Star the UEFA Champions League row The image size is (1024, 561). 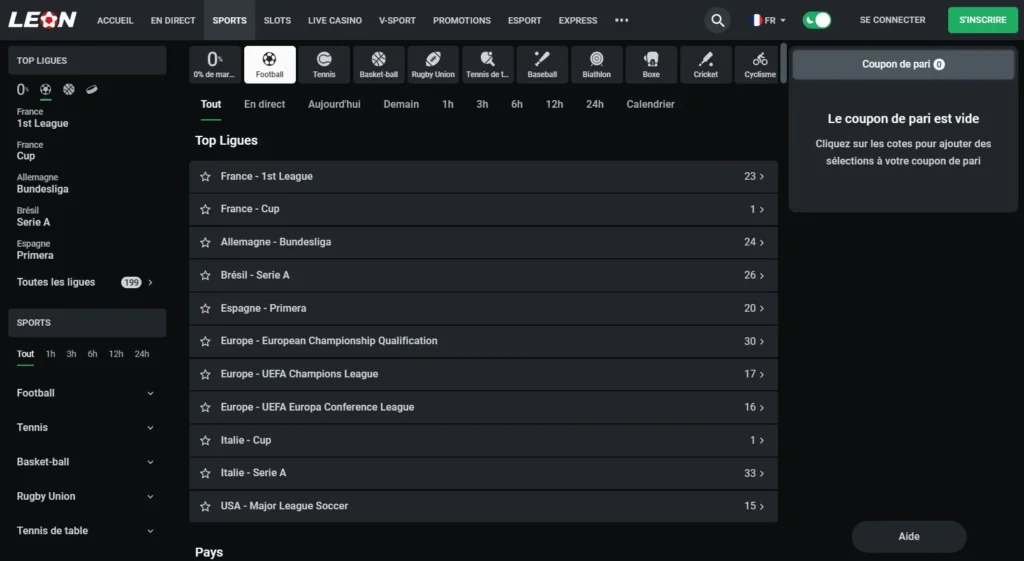tap(205, 374)
